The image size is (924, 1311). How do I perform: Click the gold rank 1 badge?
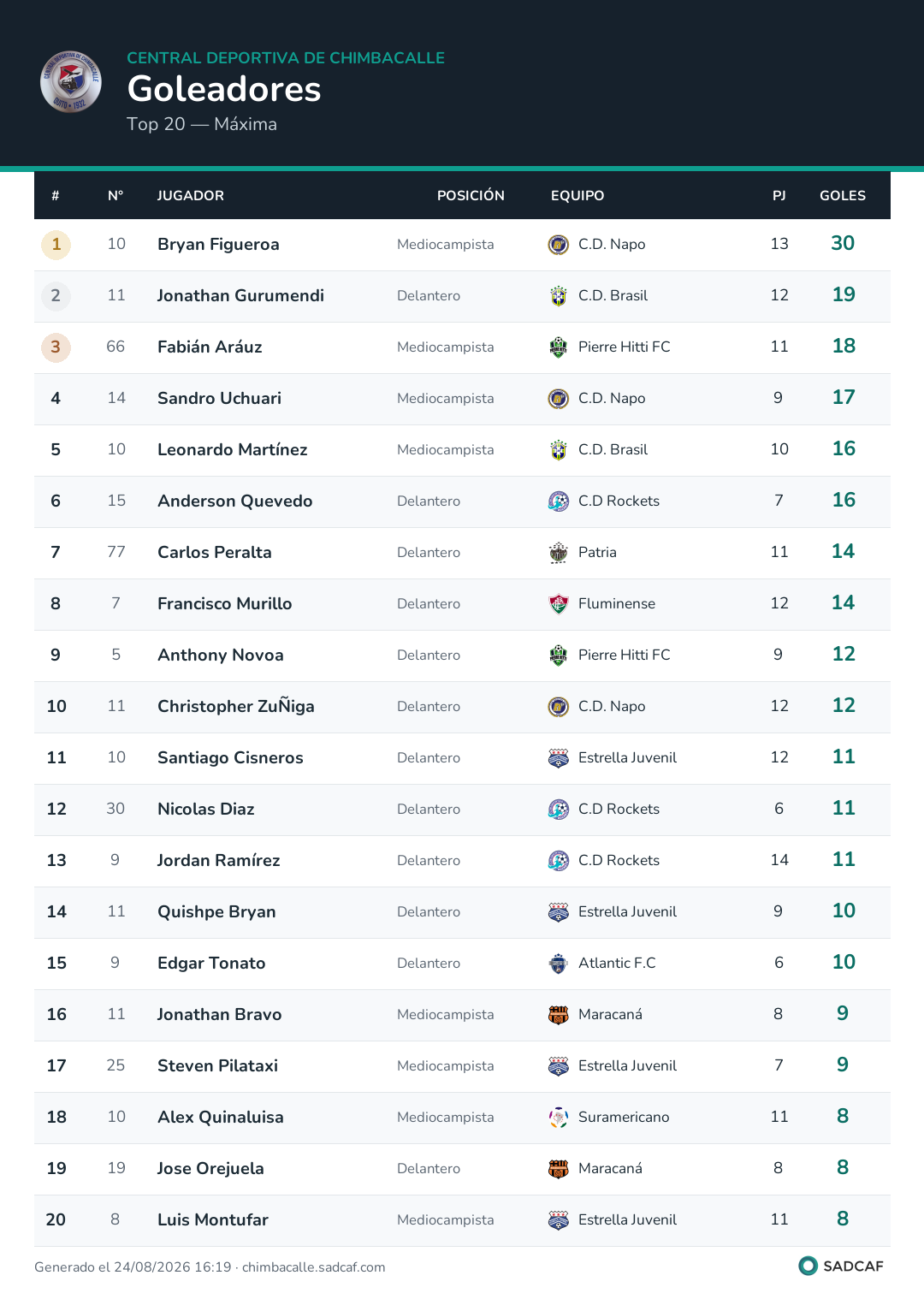[x=56, y=245]
